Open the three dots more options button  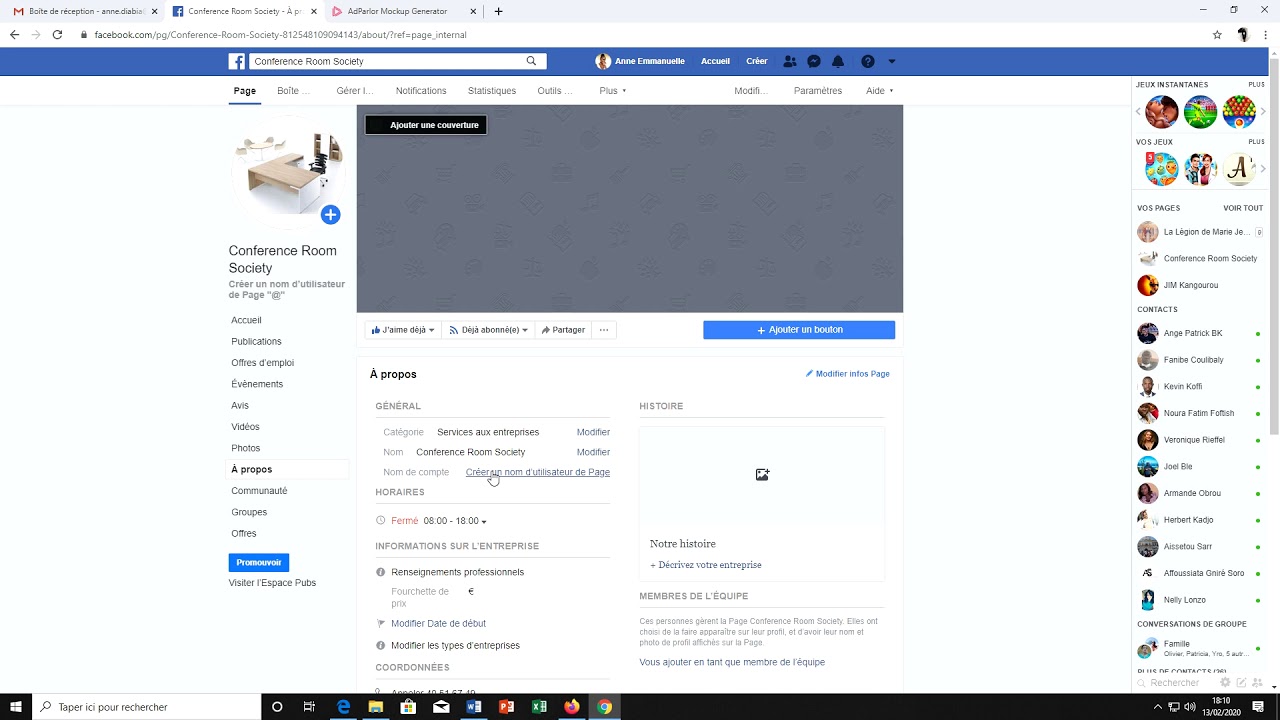coord(604,330)
